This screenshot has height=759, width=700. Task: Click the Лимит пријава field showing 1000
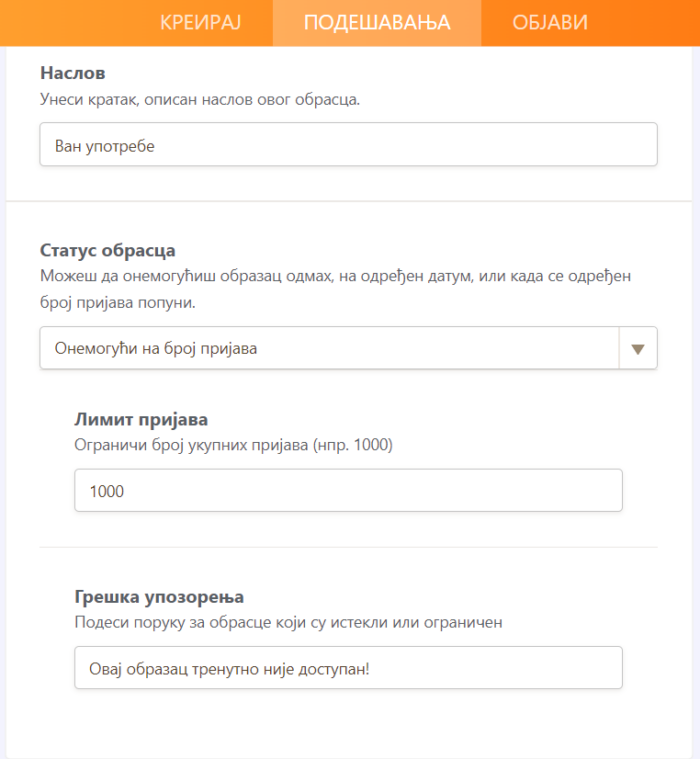pyautogui.click(x=348, y=491)
